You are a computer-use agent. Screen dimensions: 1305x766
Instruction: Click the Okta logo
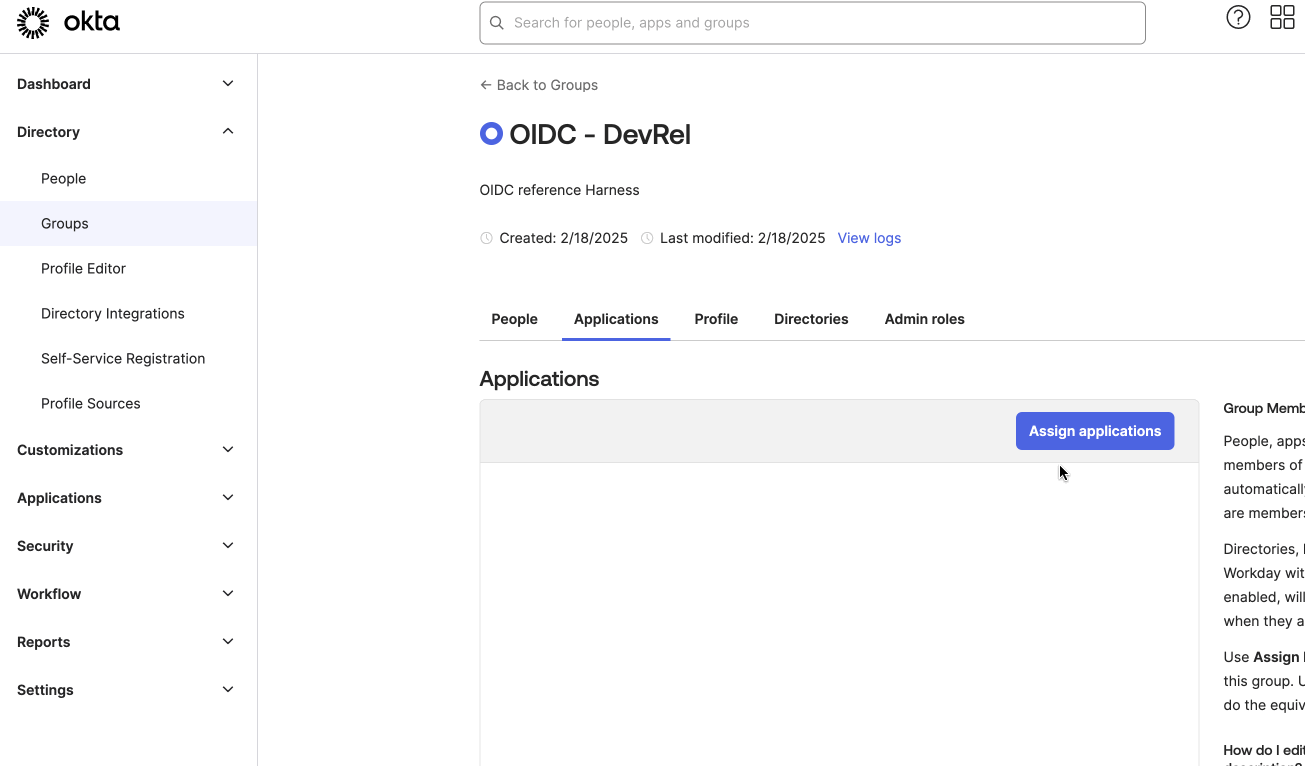pyautogui.click(x=68, y=22)
